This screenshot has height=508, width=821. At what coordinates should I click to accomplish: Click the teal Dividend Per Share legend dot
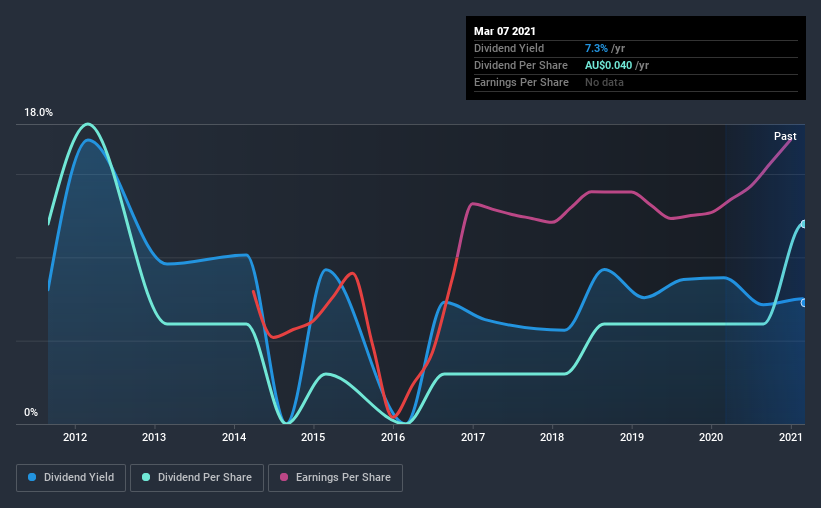(x=146, y=477)
